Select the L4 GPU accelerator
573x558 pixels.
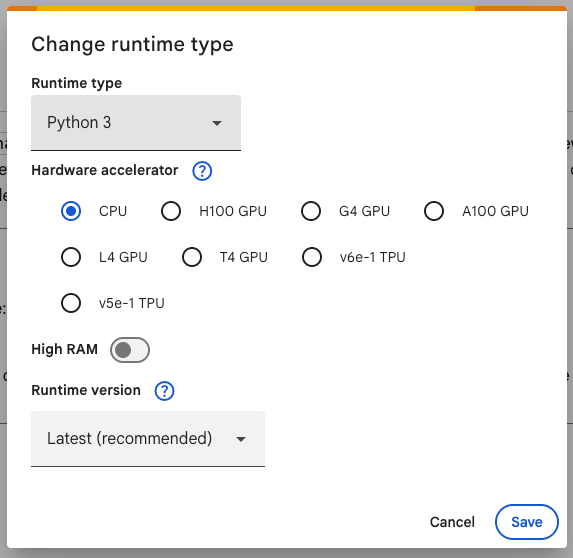tap(71, 257)
